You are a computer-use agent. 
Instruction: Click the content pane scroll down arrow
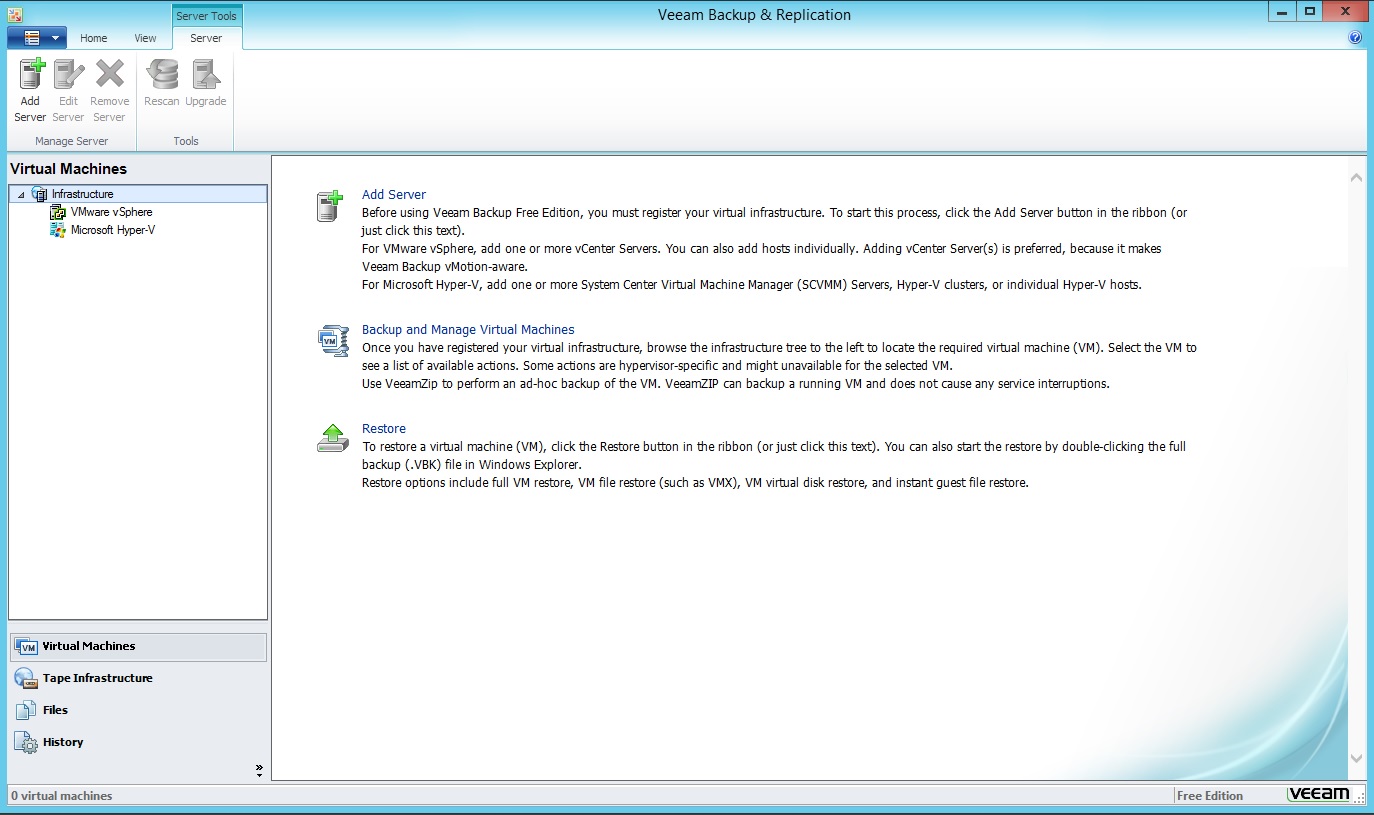(x=1356, y=759)
